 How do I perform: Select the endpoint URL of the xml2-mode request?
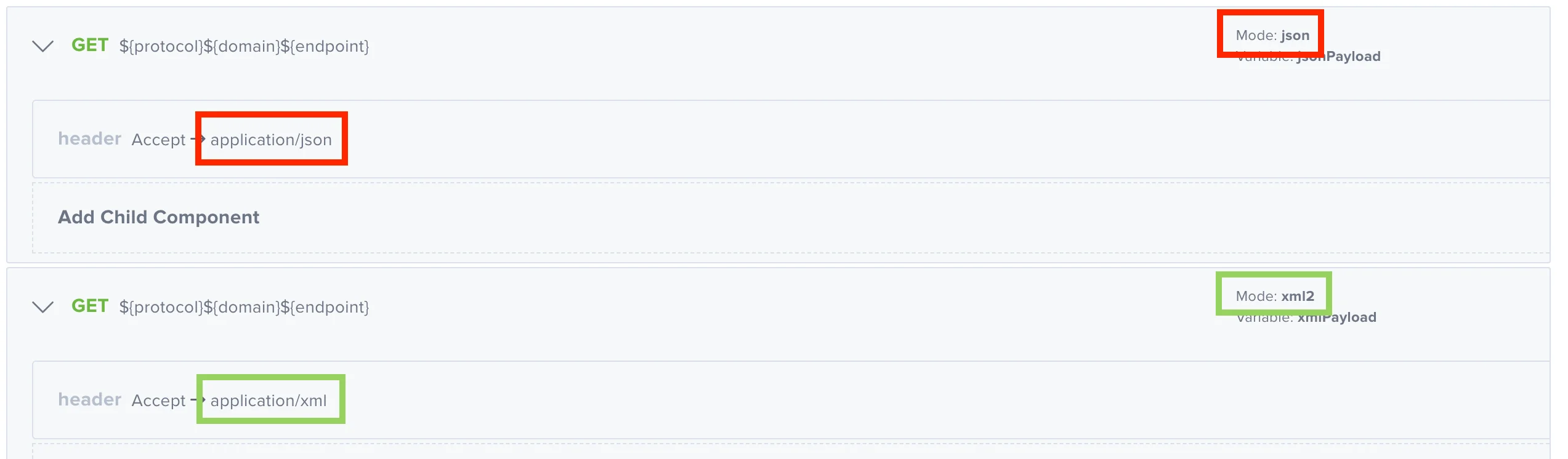click(244, 308)
